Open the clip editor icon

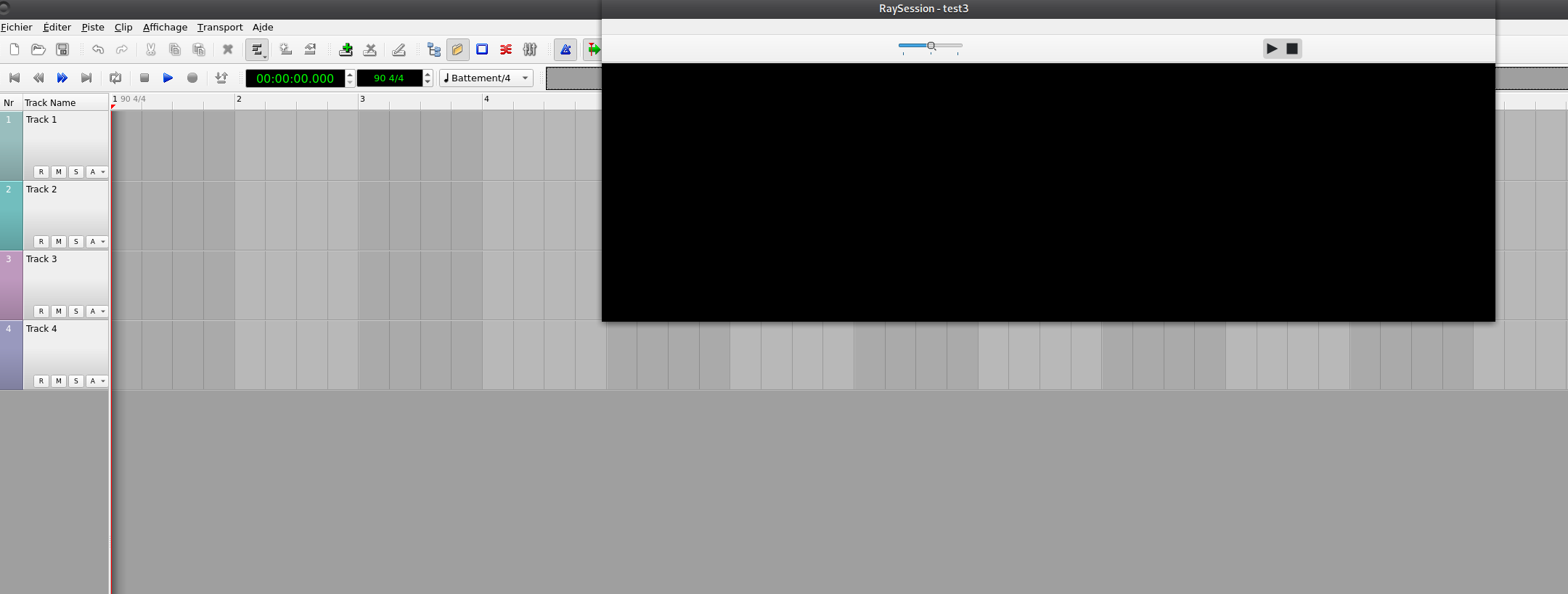click(310, 49)
